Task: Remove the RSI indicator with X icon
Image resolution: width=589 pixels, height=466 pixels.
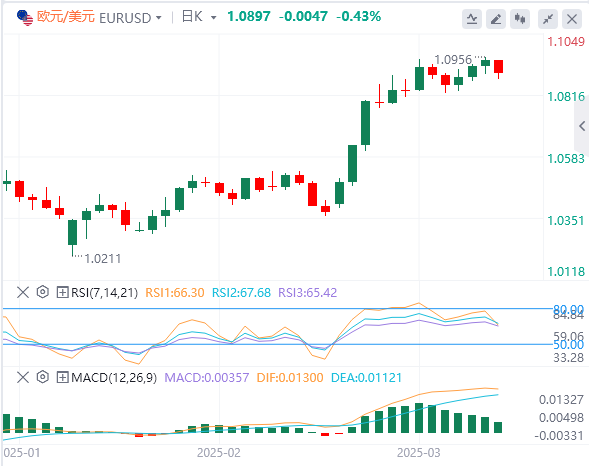Action: pos(23,292)
